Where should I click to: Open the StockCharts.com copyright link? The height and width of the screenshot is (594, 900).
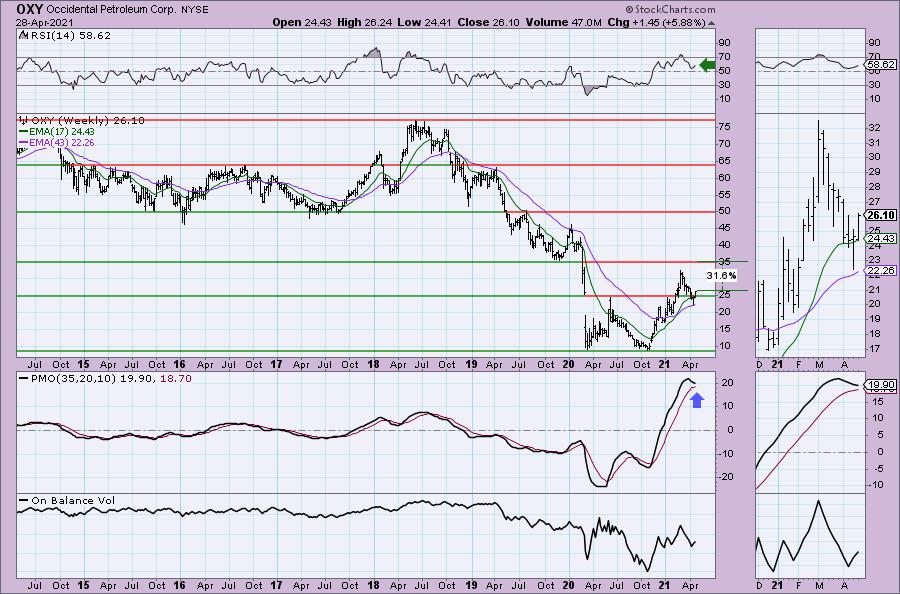click(x=670, y=9)
